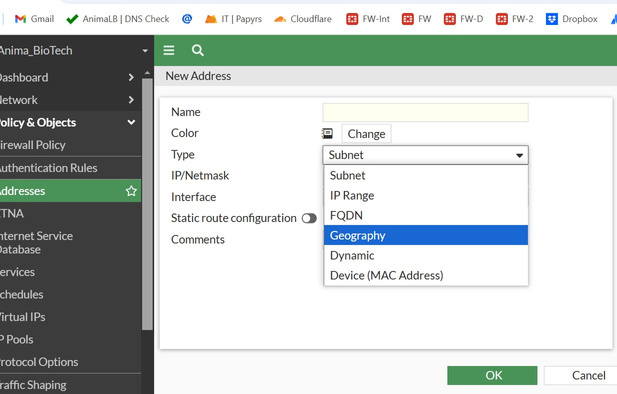Open the Virtual IPs sidebar item
Viewport: 617px width, 394px height.
(x=70, y=317)
